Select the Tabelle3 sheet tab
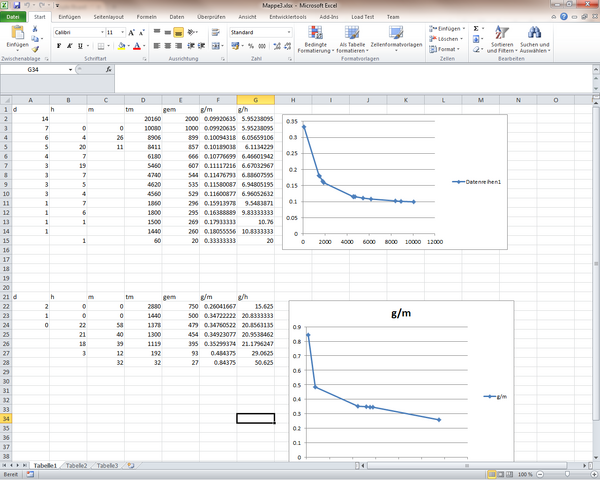This screenshot has width=600, height=480. click(107, 465)
